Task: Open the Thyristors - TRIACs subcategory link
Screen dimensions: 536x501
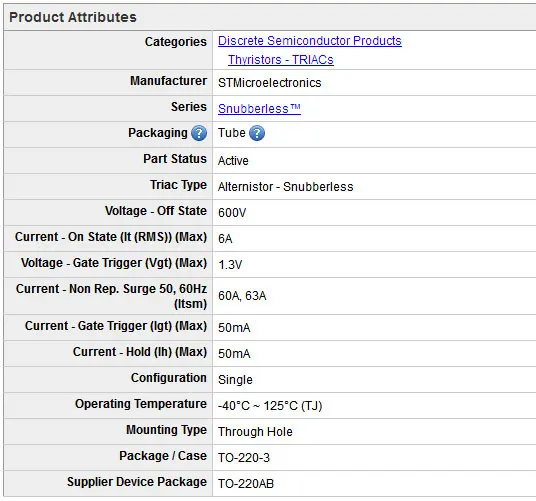Action: [281, 60]
